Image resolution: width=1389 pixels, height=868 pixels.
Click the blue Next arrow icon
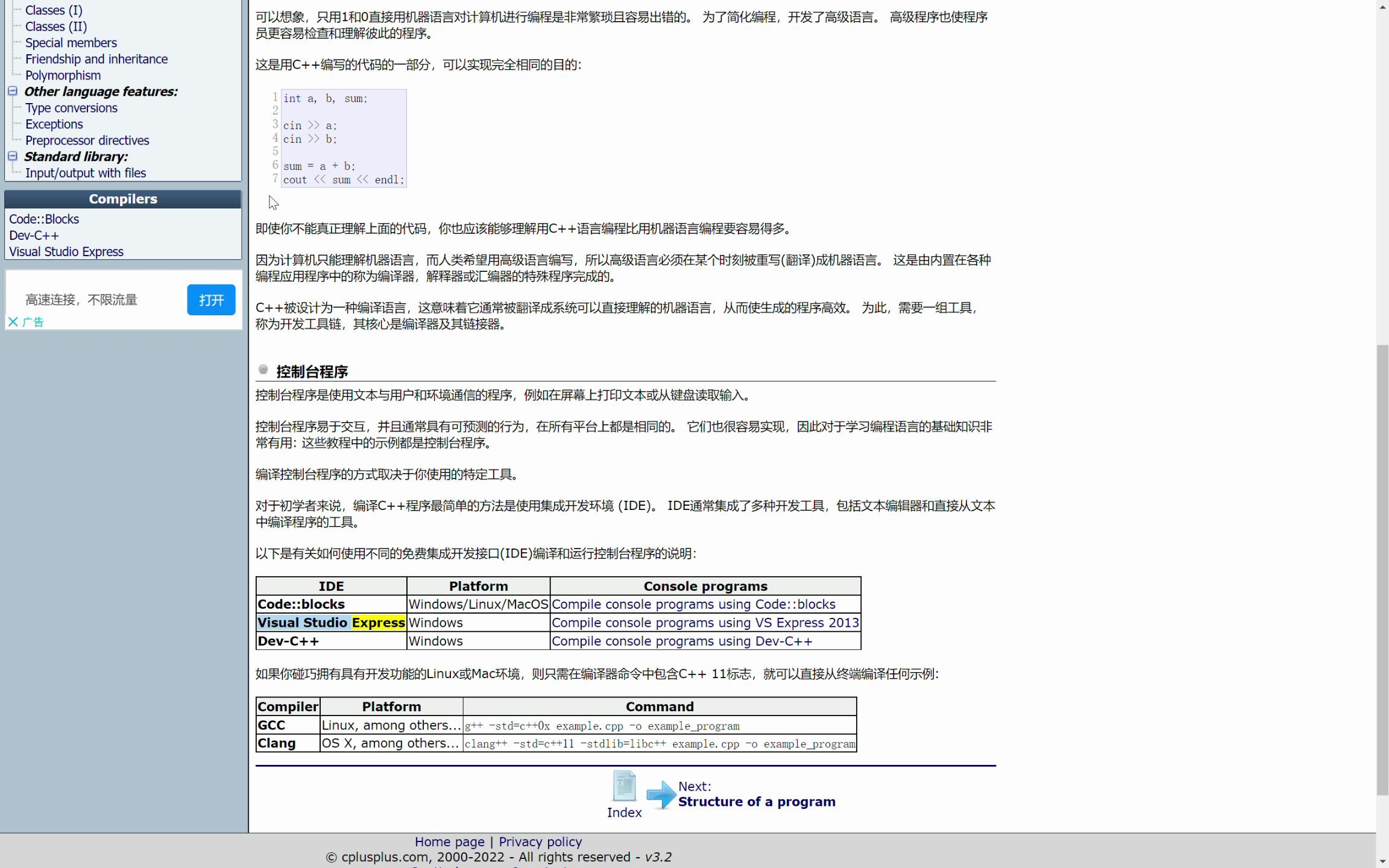pos(661,794)
